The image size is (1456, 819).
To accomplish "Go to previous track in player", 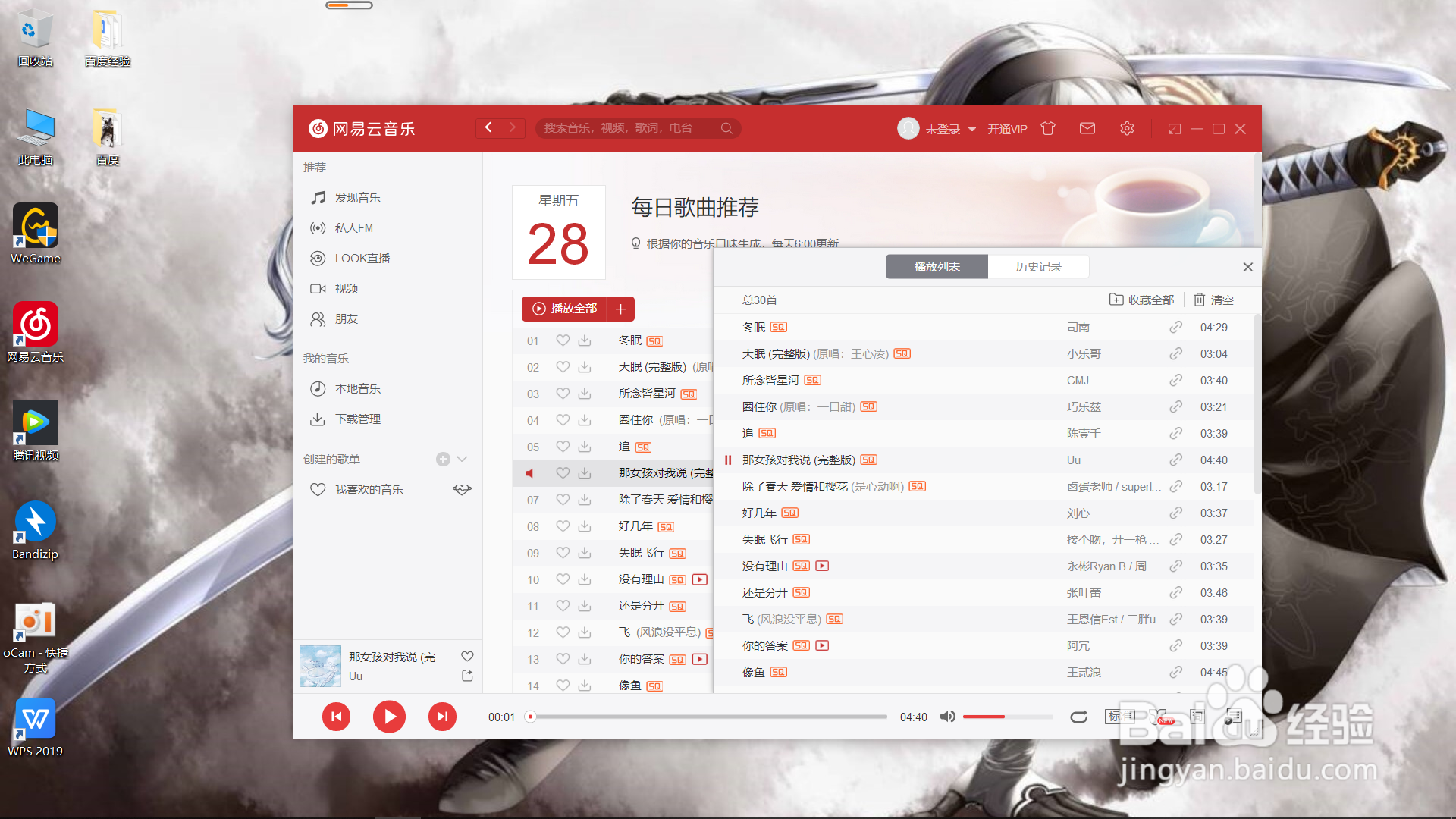I will (x=336, y=717).
